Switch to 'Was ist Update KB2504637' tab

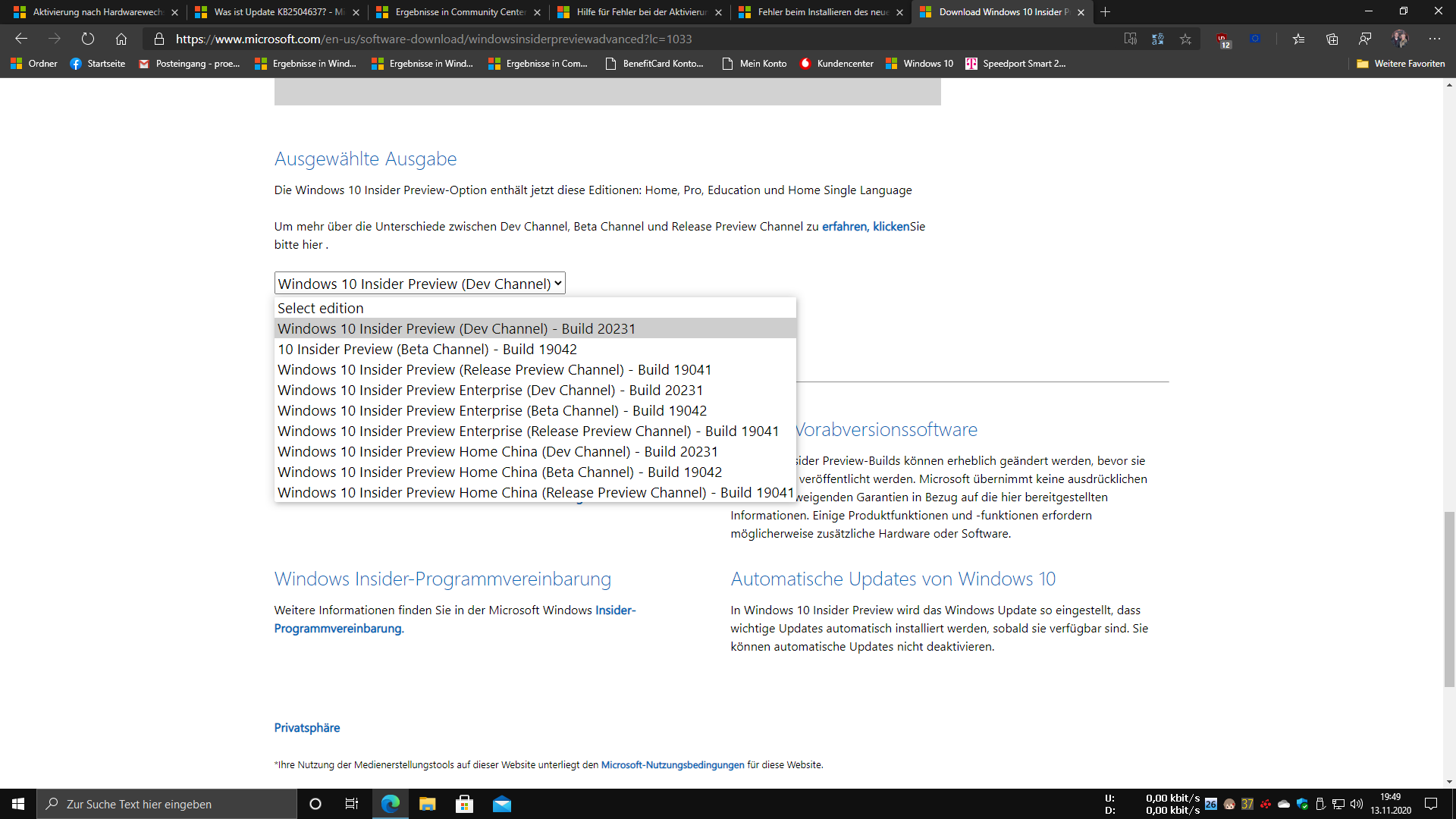pyautogui.click(x=278, y=12)
